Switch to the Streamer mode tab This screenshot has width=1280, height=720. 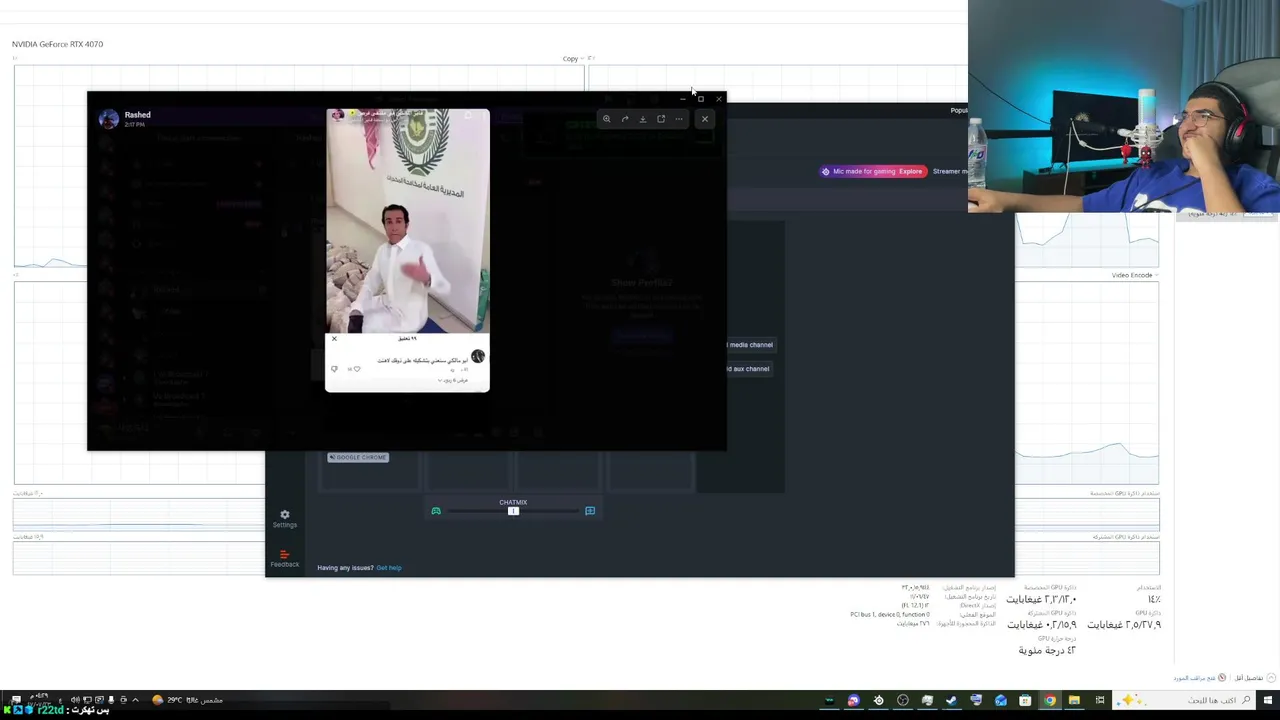(x=950, y=171)
